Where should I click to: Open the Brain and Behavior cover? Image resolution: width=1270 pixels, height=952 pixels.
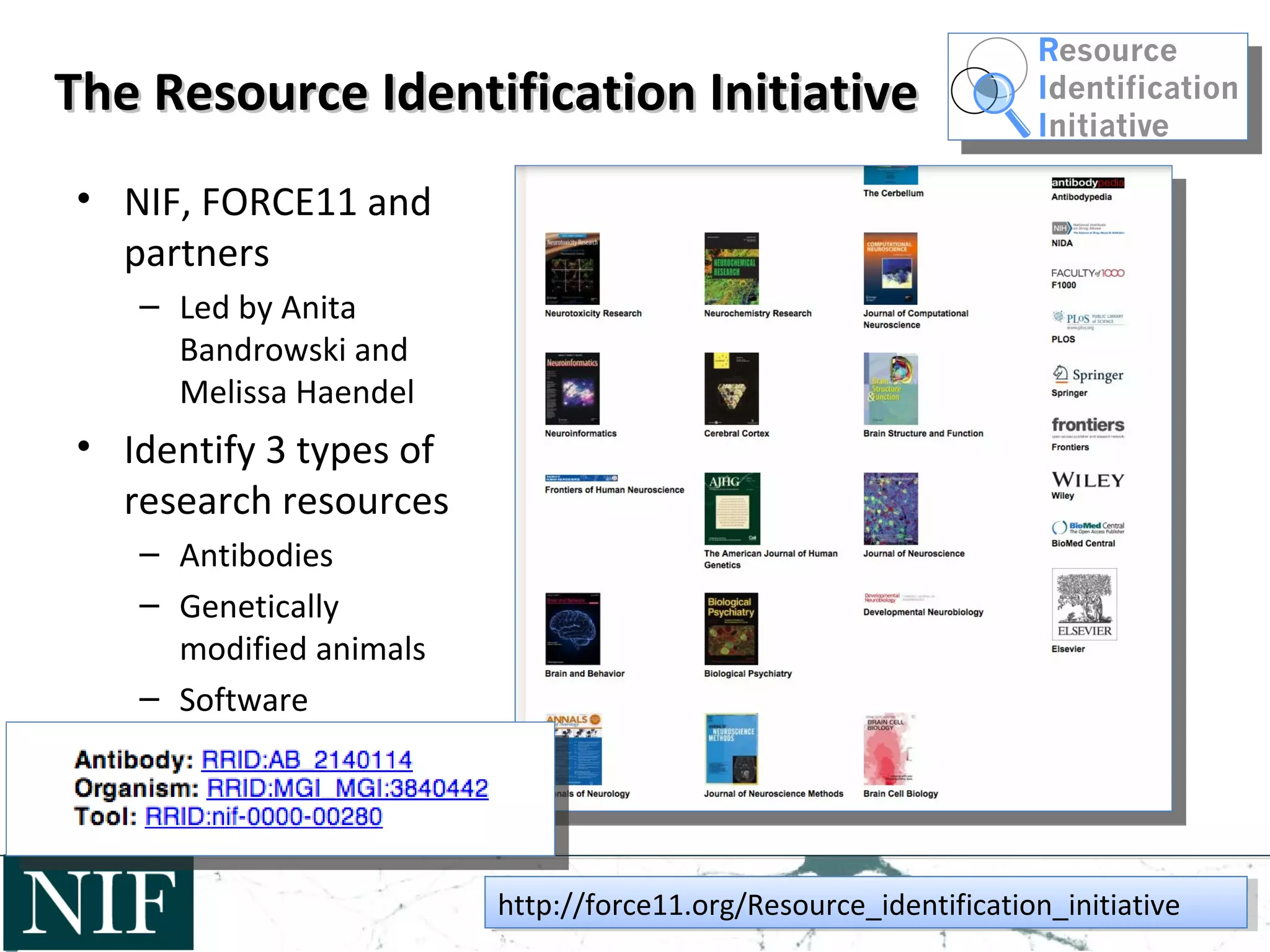click(572, 628)
